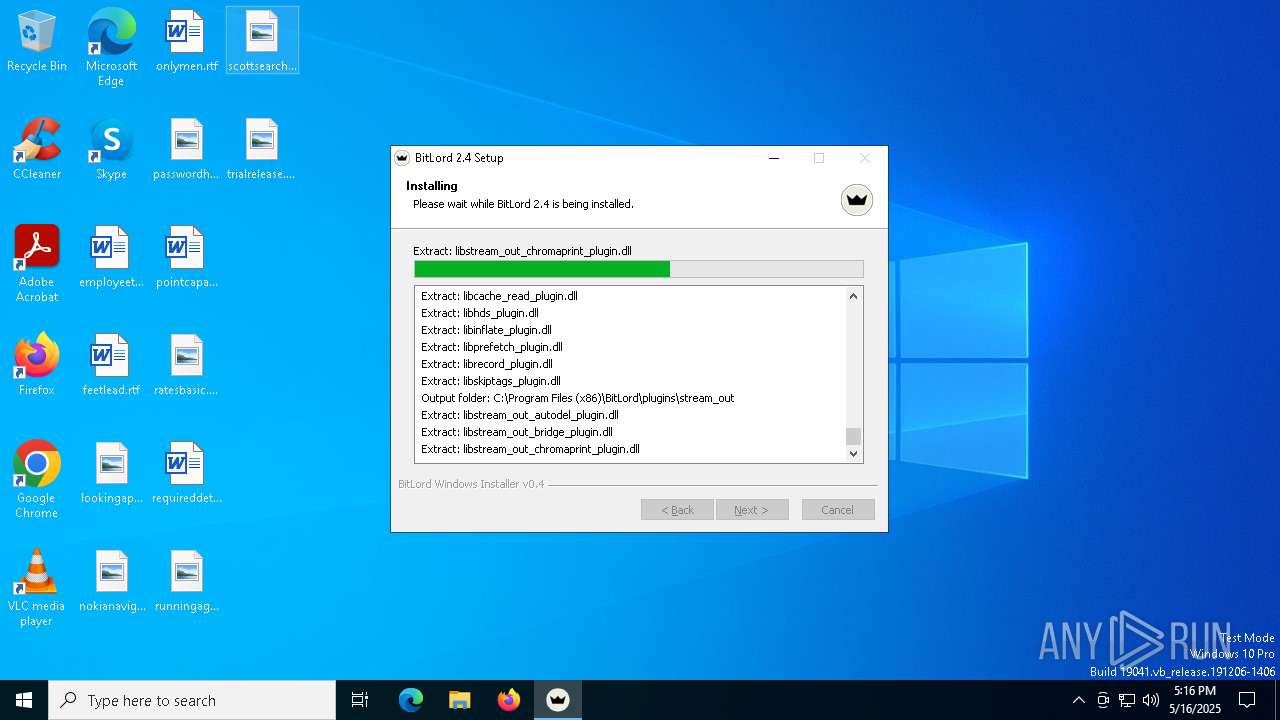1280x720 pixels.
Task: Select log line libinflate_plugin.dll
Action: click(x=486, y=330)
